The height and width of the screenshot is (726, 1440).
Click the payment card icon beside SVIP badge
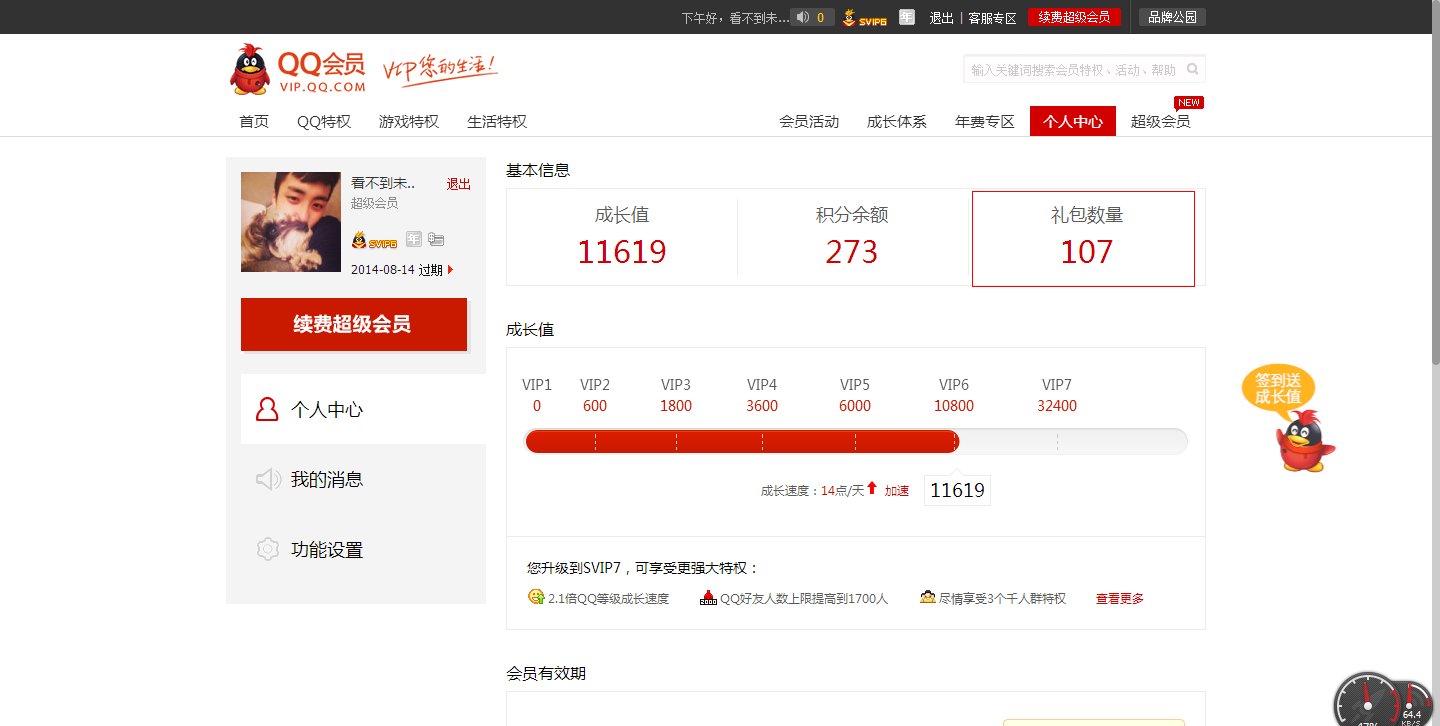tap(437, 239)
